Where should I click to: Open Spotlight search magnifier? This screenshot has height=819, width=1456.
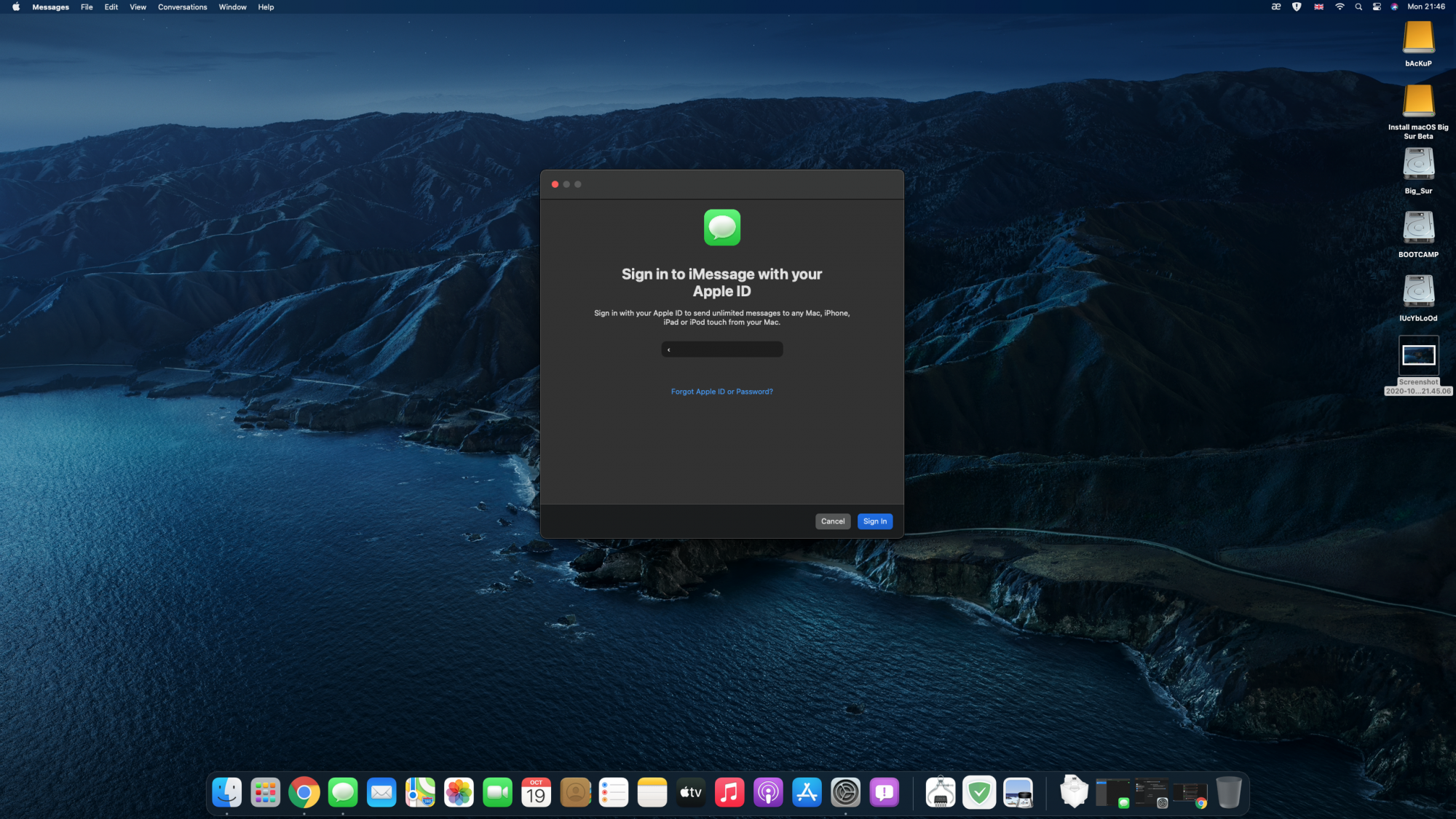1358,7
